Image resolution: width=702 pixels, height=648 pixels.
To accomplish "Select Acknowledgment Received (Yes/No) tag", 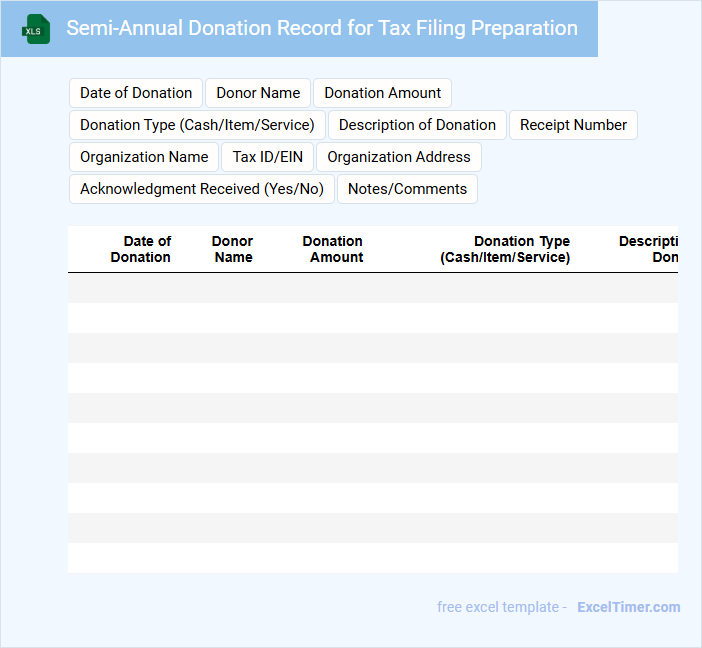I will [x=201, y=189].
